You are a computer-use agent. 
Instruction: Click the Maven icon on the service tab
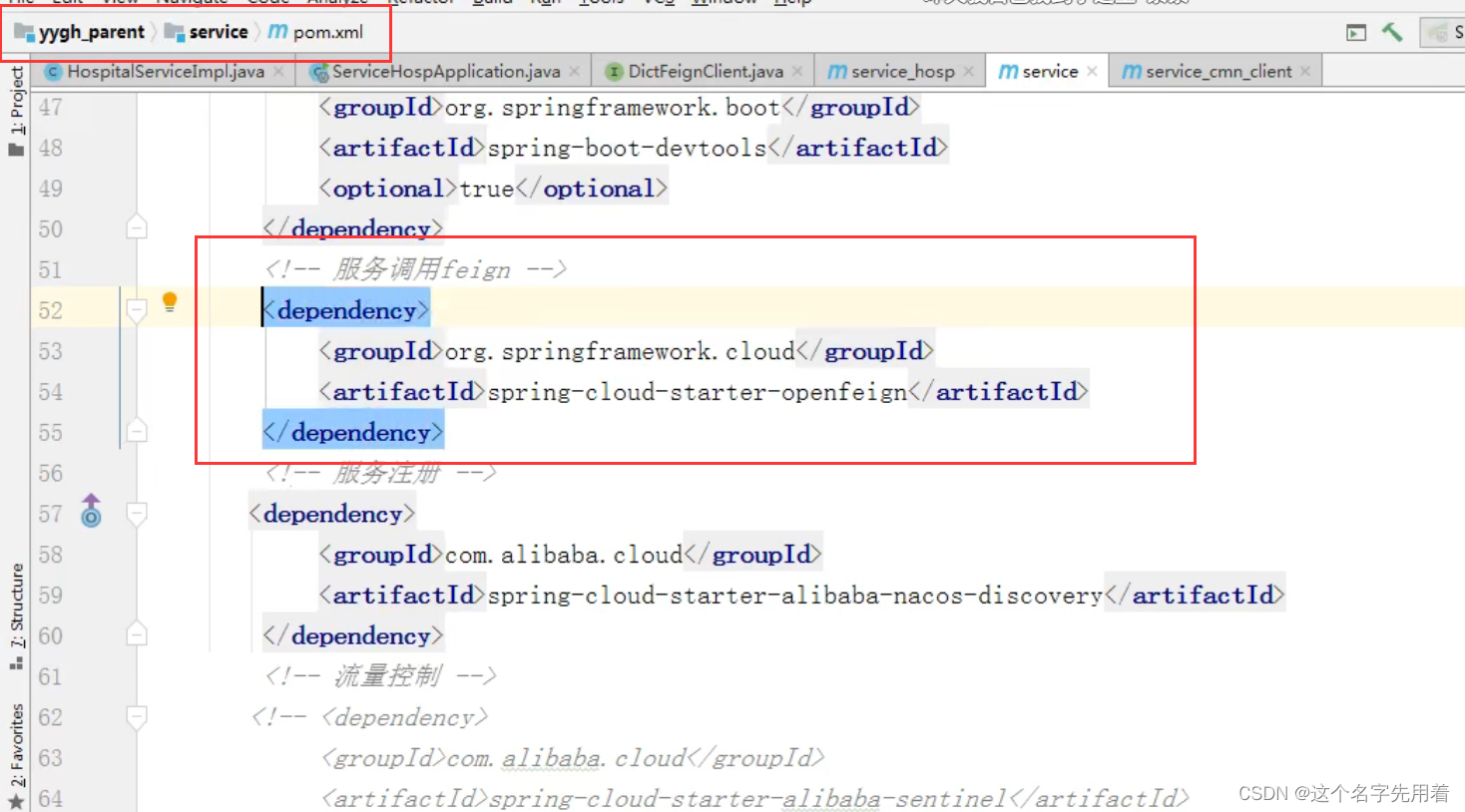(x=1009, y=72)
